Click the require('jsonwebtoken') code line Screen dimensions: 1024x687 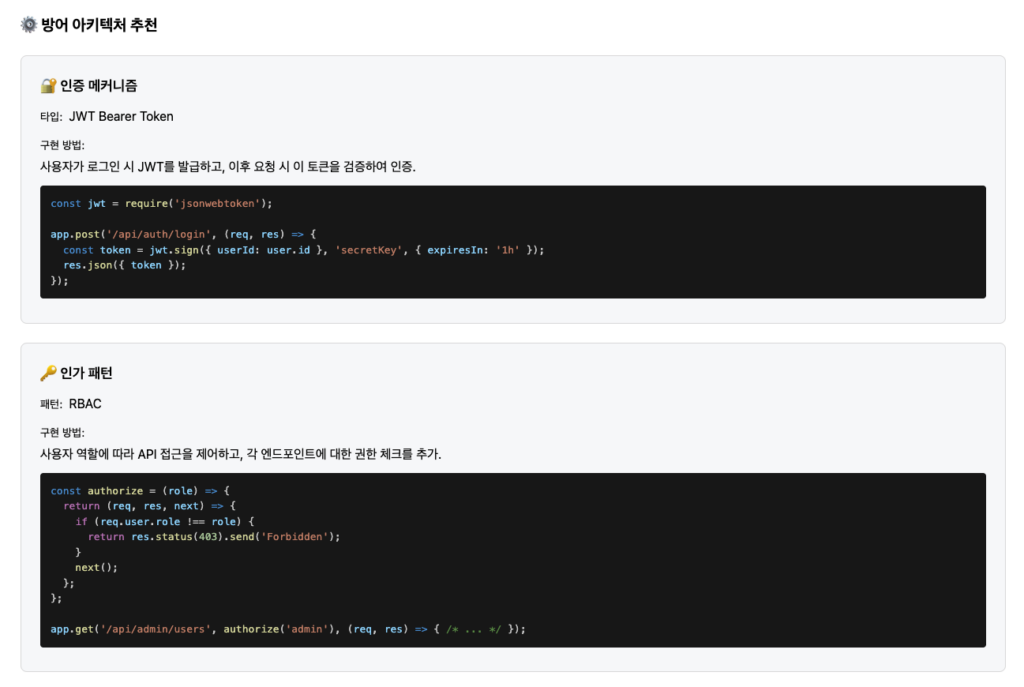pyautogui.click(x=161, y=203)
